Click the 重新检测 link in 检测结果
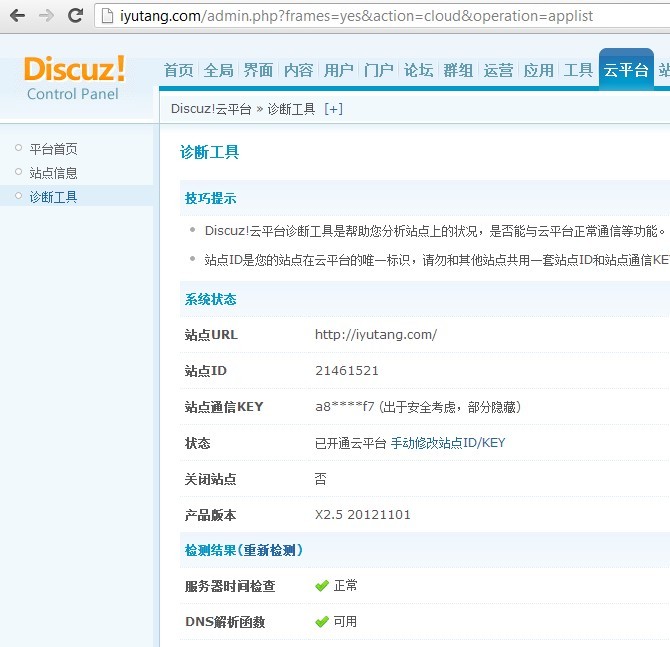Viewport: 670px width, 647px height. pos(270,550)
